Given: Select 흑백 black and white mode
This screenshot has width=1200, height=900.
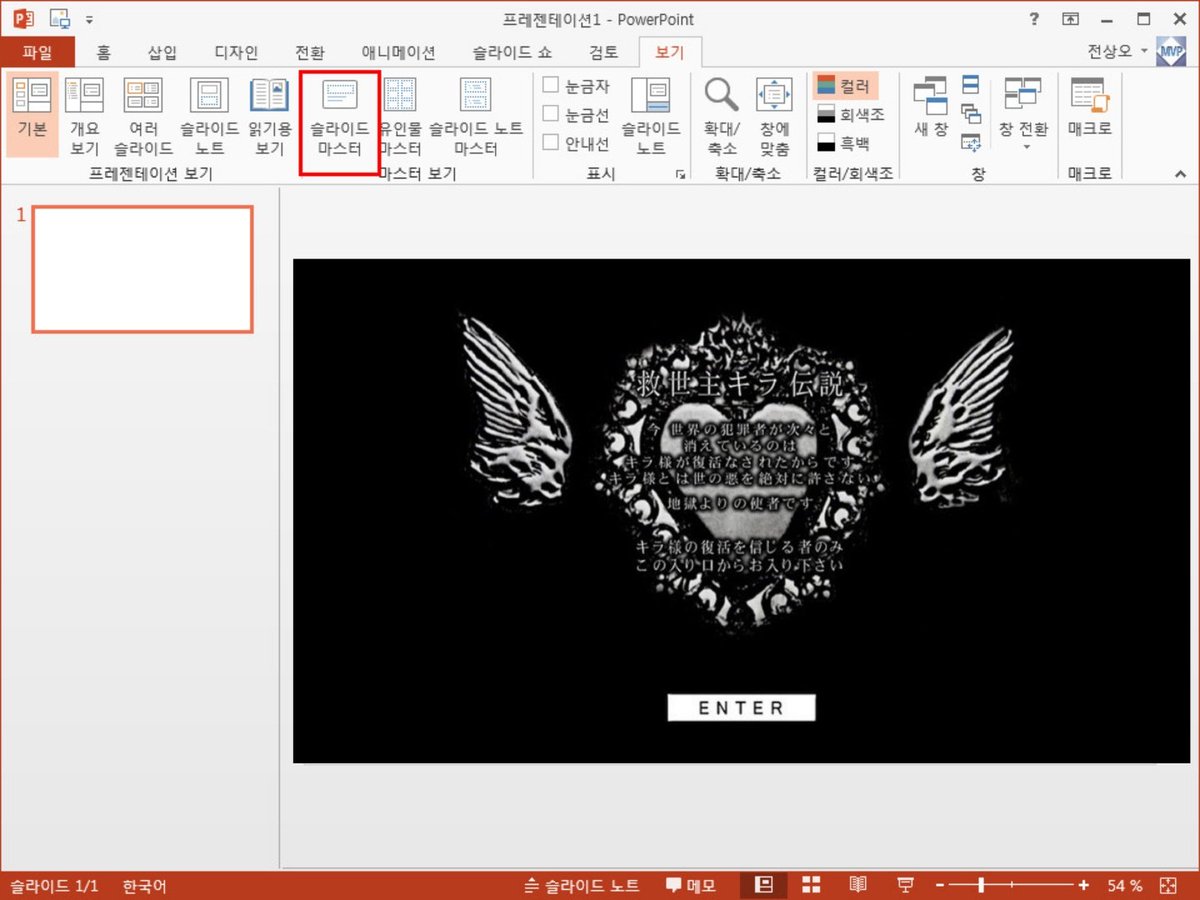Looking at the screenshot, I should click(844, 143).
